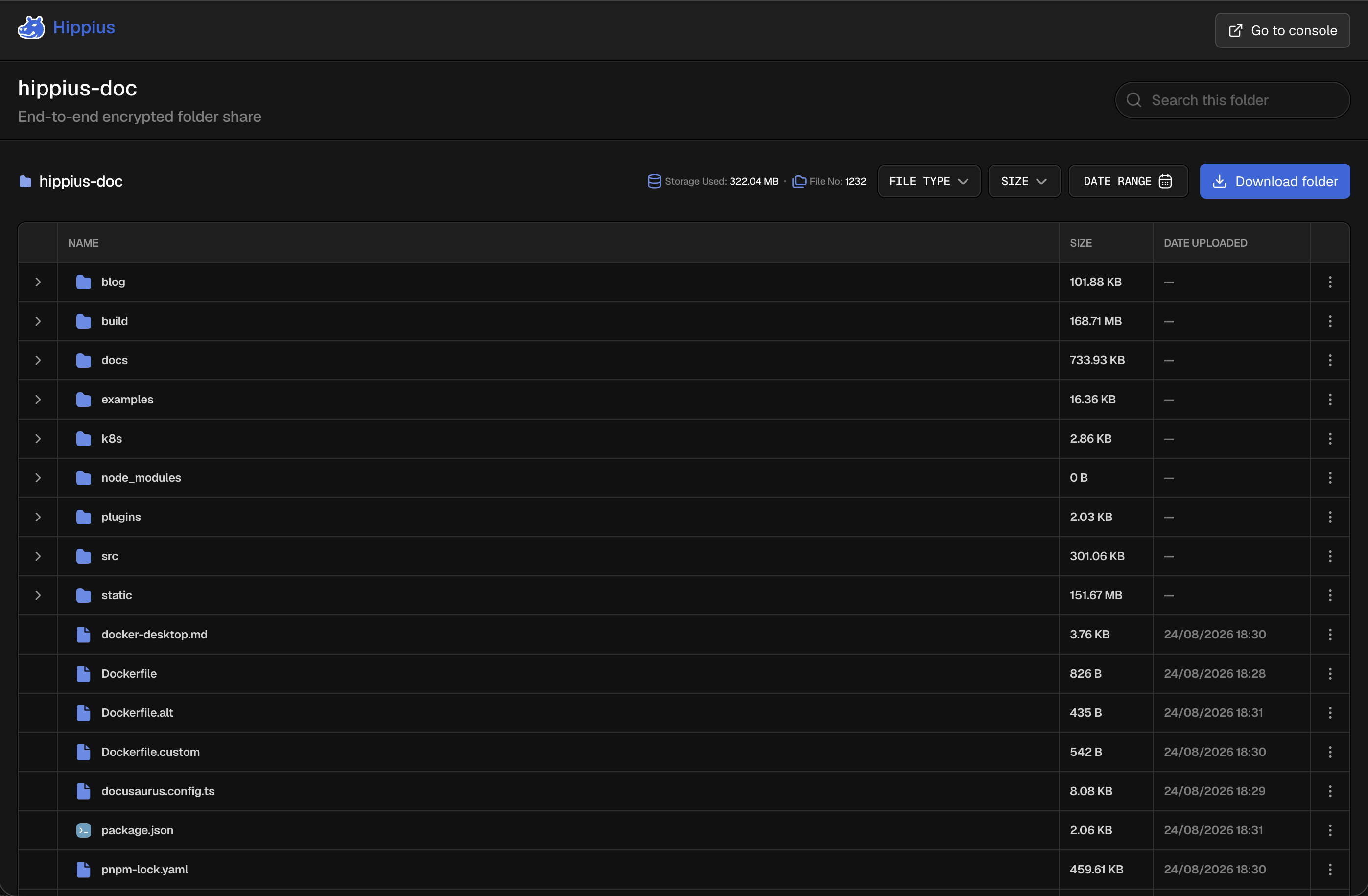Open the SIZE filter dropdown
The width and height of the screenshot is (1368, 896).
tap(1024, 181)
